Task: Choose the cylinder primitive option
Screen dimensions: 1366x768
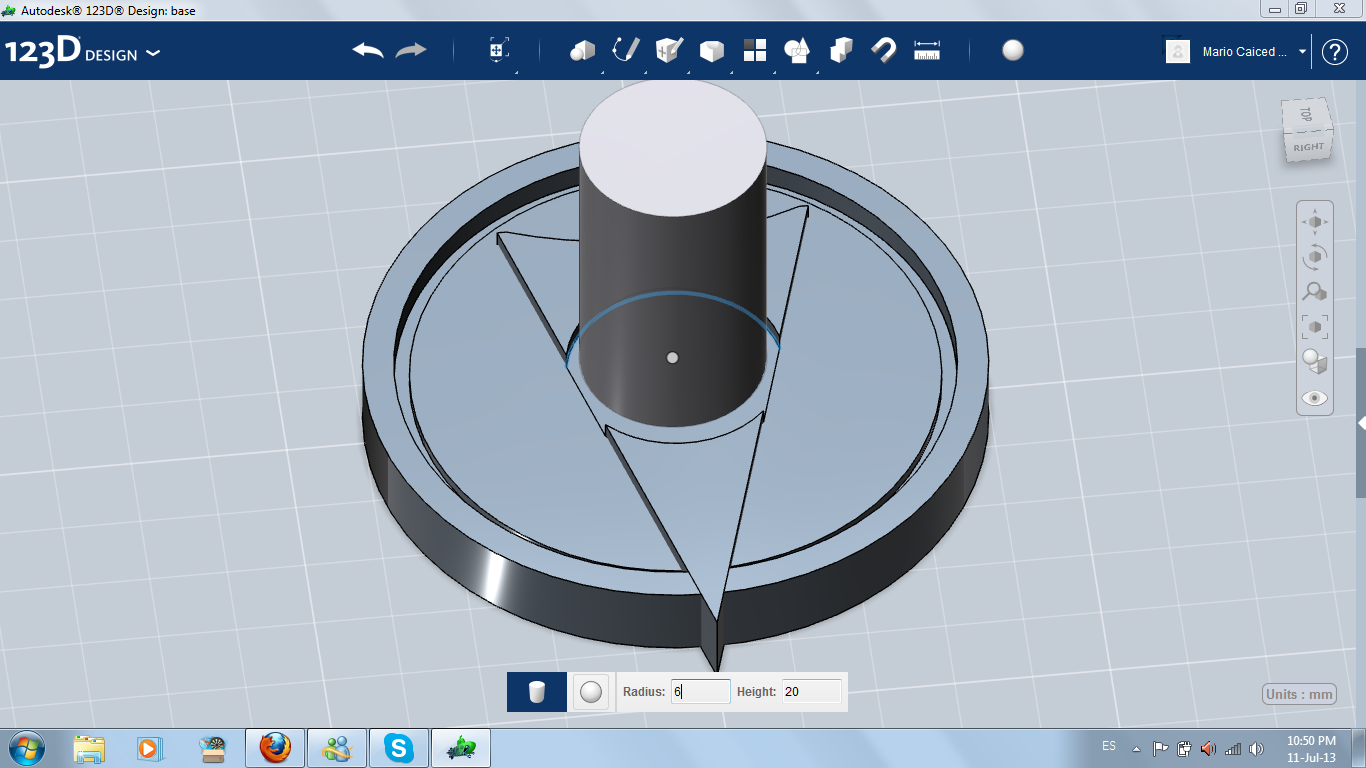Action: point(537,692)
